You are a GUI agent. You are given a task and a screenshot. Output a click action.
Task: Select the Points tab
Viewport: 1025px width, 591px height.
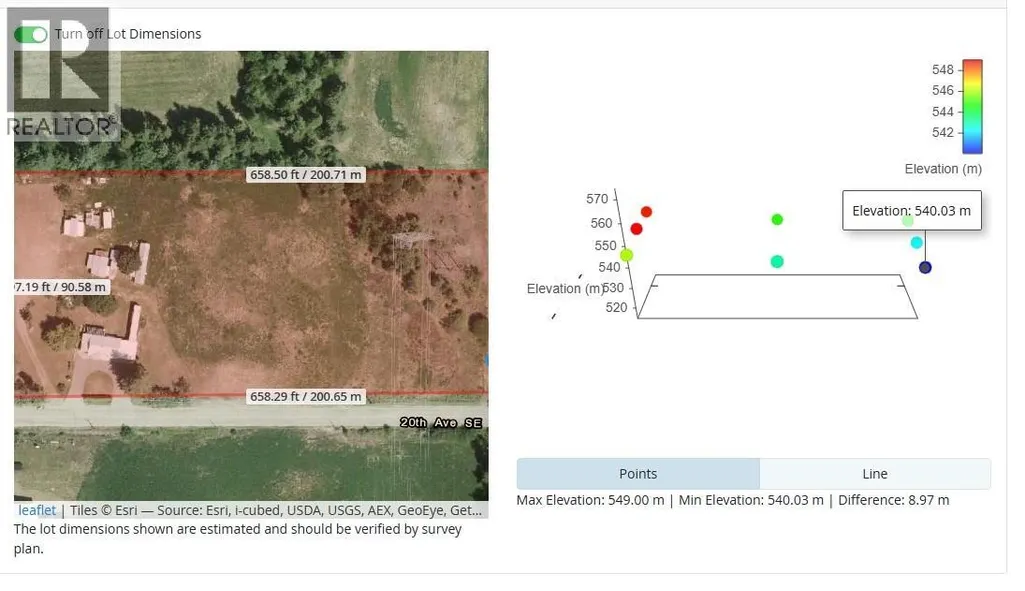click(x=638, y=474)
